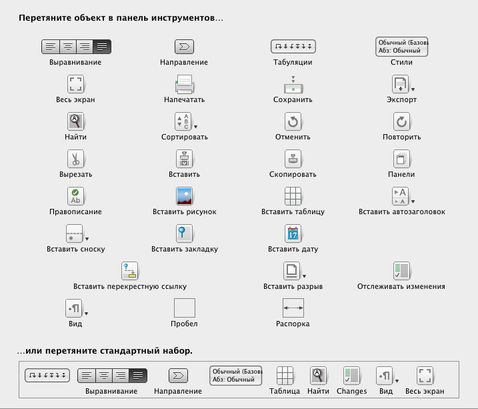Open the Стили style selector box
Image resolution: width=478 pixels, height=409 pixels.
point(402,47)
